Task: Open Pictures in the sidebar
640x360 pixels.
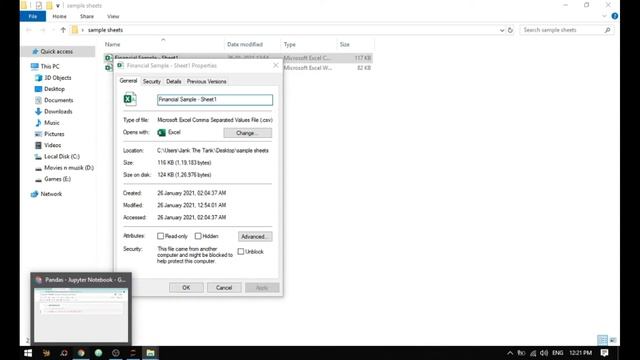Action: point(54,134)
